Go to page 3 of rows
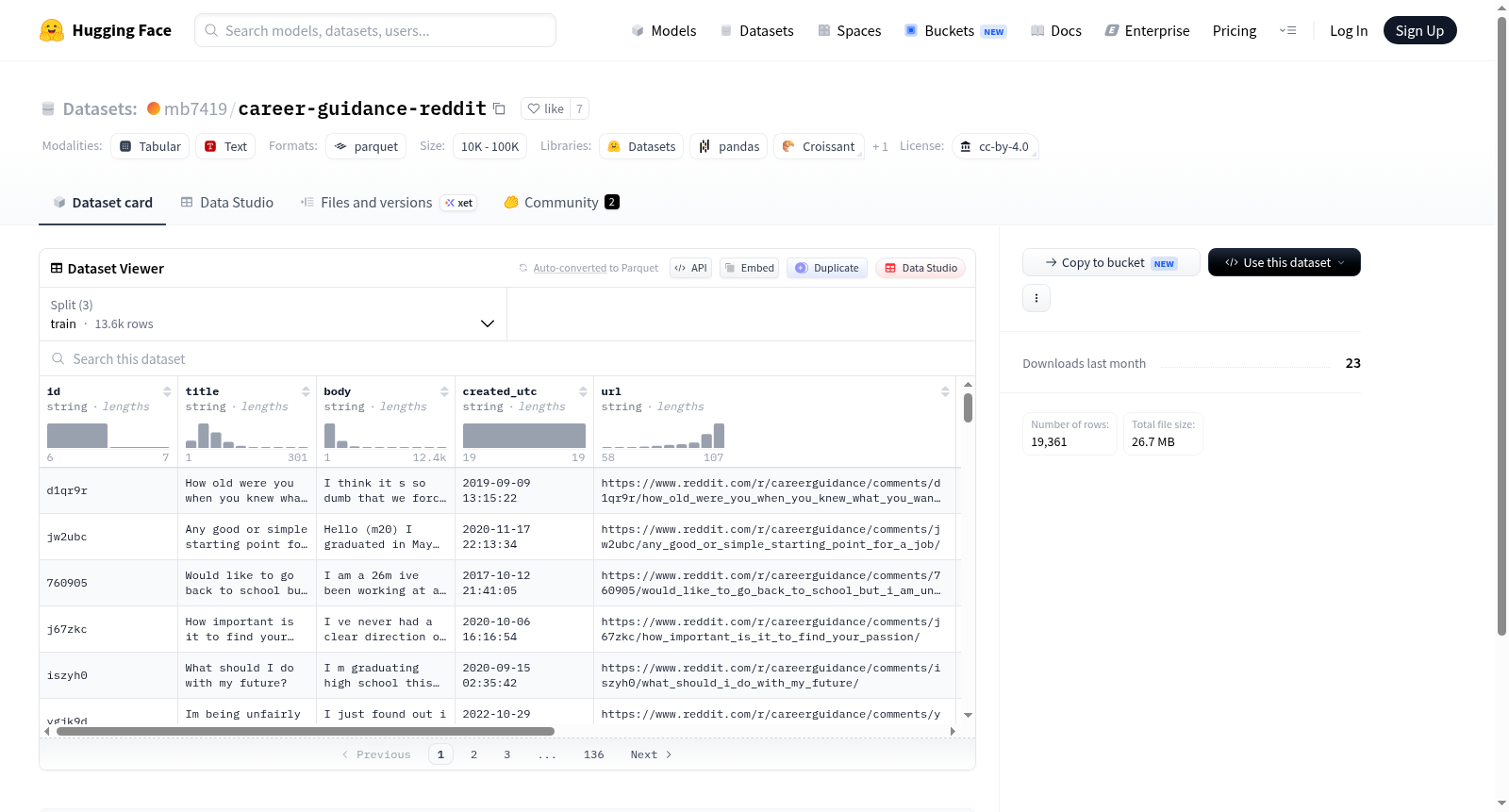 pos(507,754)
